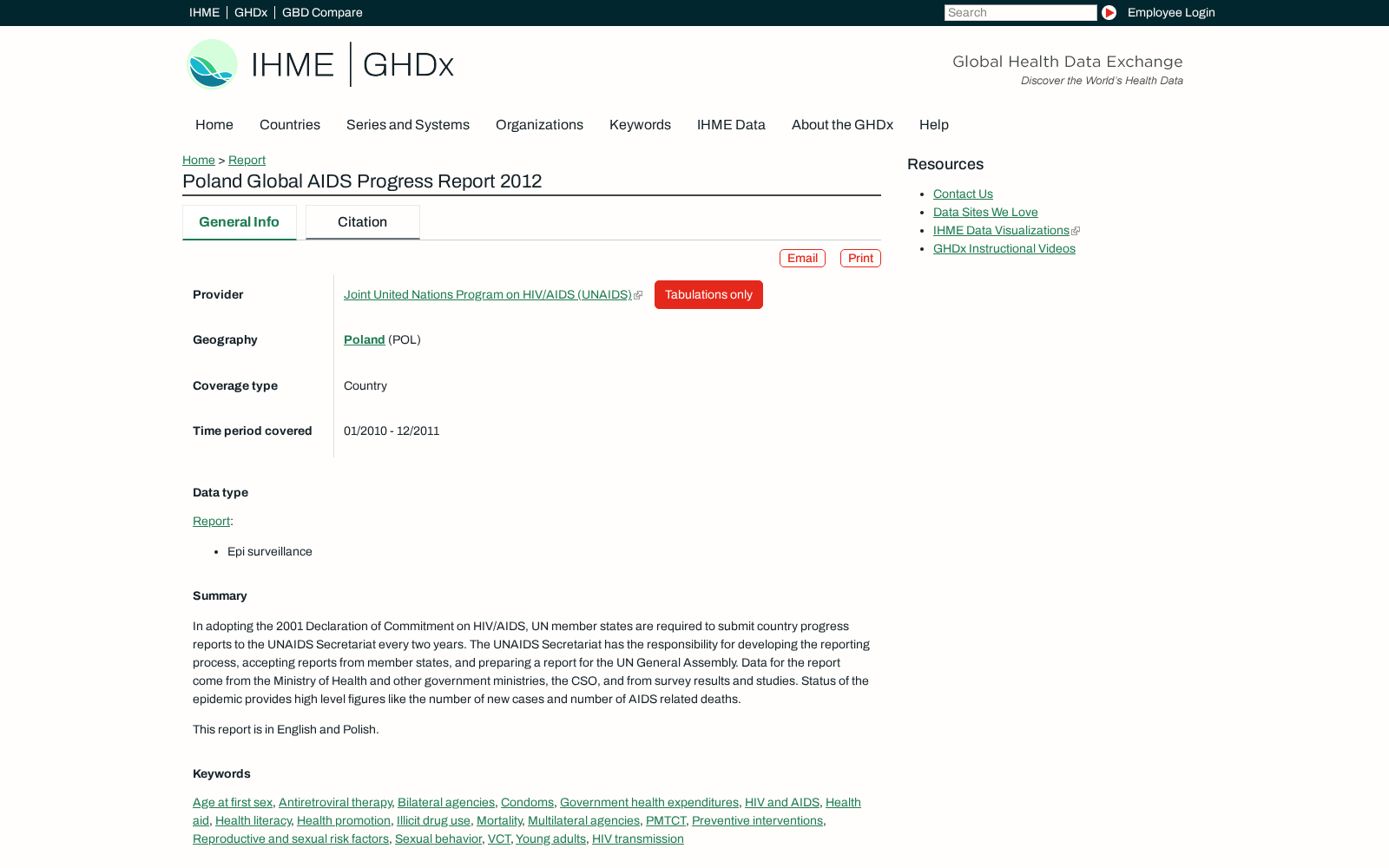Click Mortality keyword link
Screen dimensions: 1389x868
[x=499, y=821]
